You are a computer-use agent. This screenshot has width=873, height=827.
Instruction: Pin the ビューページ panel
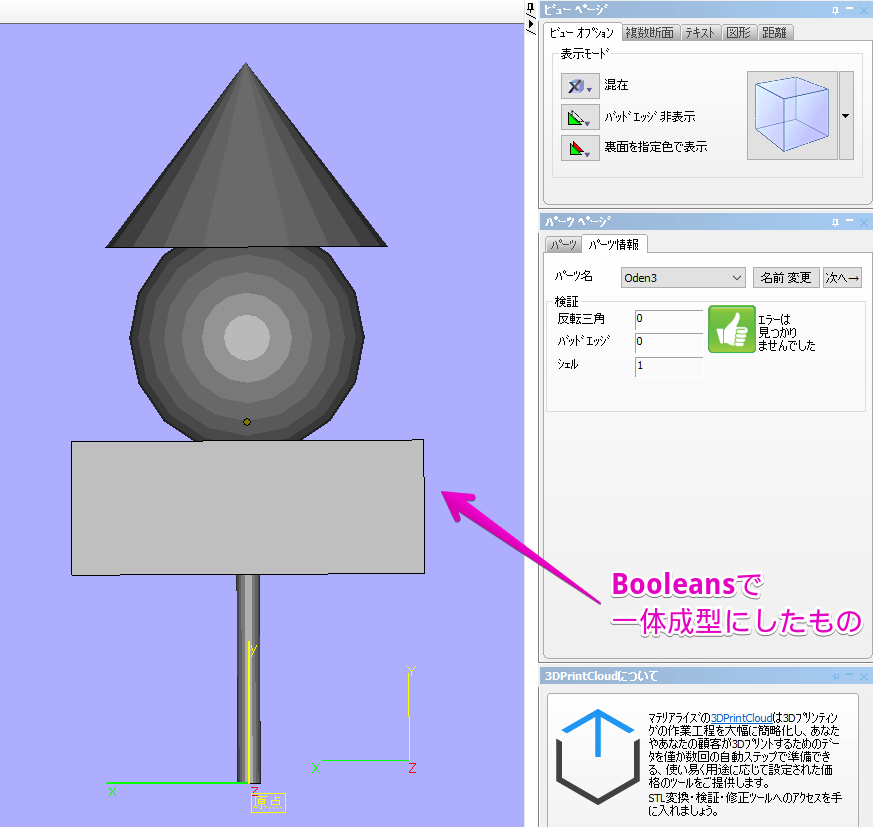click(834, 10)
